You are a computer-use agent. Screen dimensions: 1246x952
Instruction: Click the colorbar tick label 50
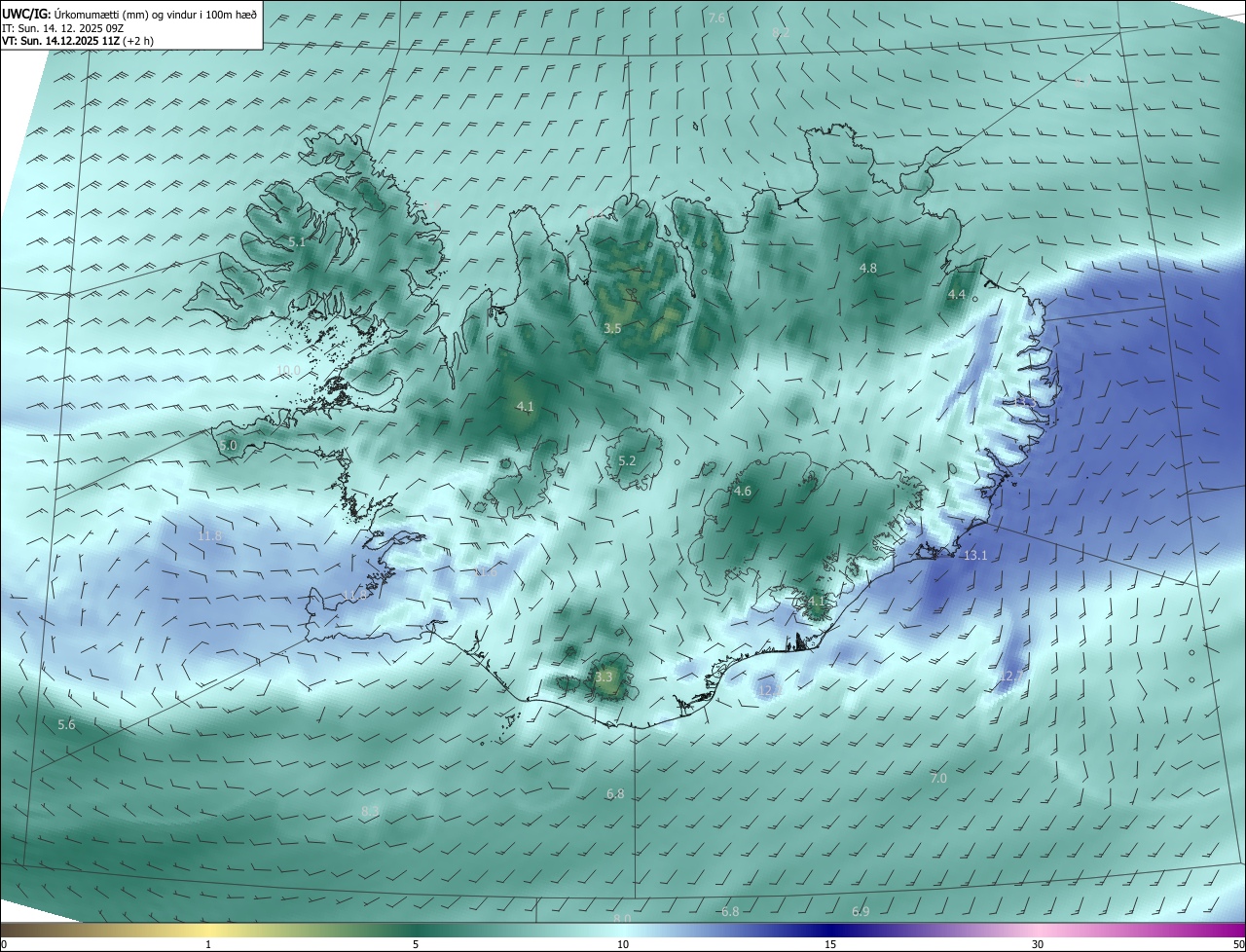[1237, 944]
